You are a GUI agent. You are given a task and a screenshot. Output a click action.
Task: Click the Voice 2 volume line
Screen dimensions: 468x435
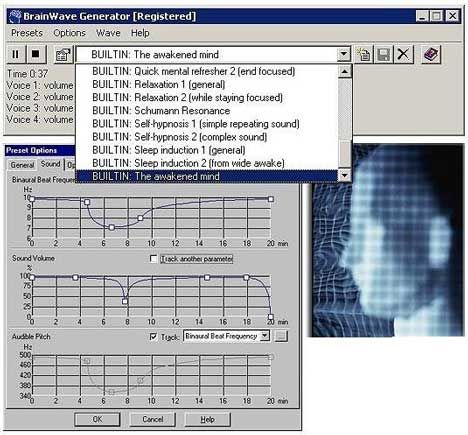[40, 97]
